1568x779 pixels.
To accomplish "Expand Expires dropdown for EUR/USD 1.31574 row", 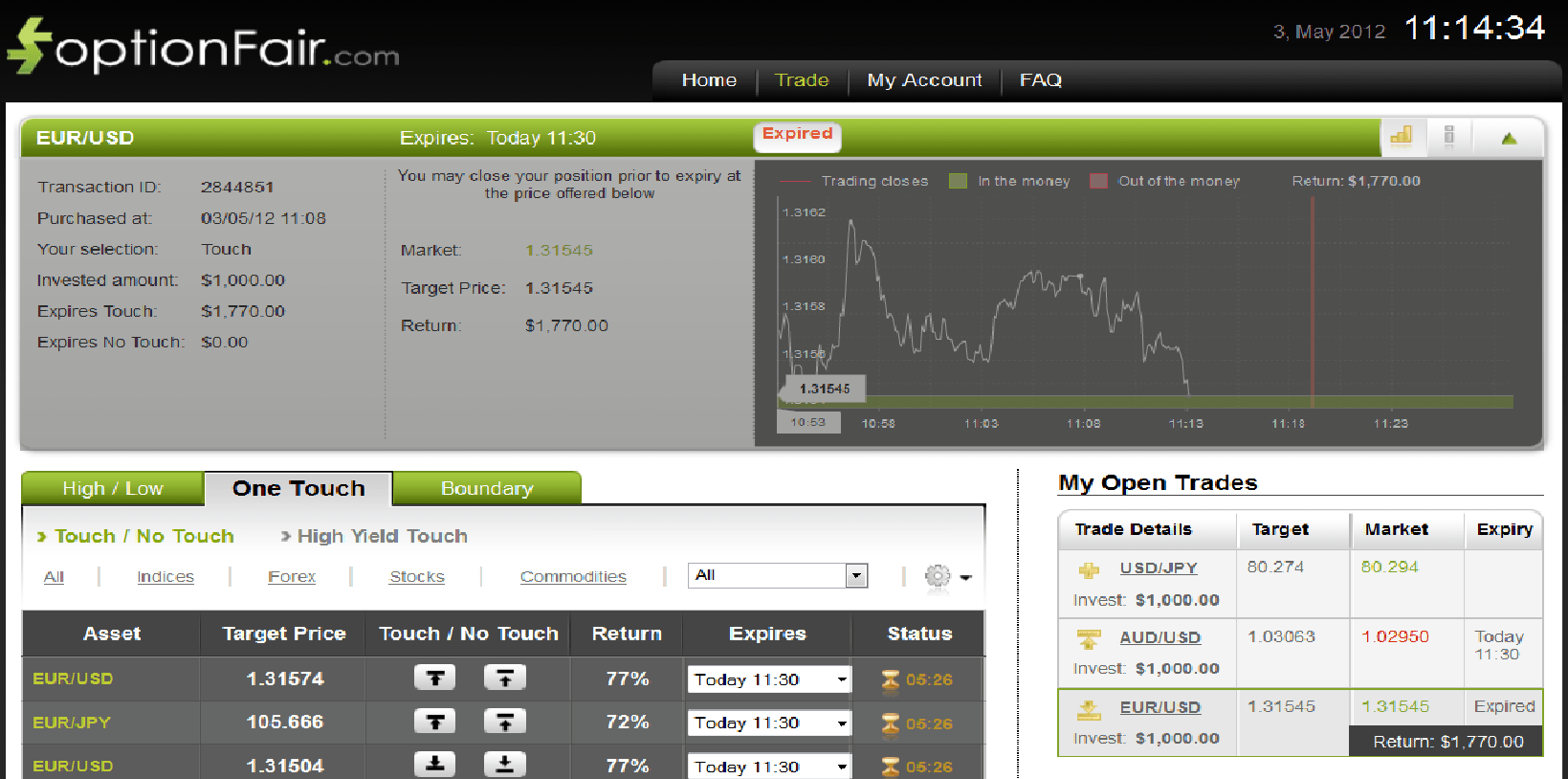I will (x=841, y=679).
